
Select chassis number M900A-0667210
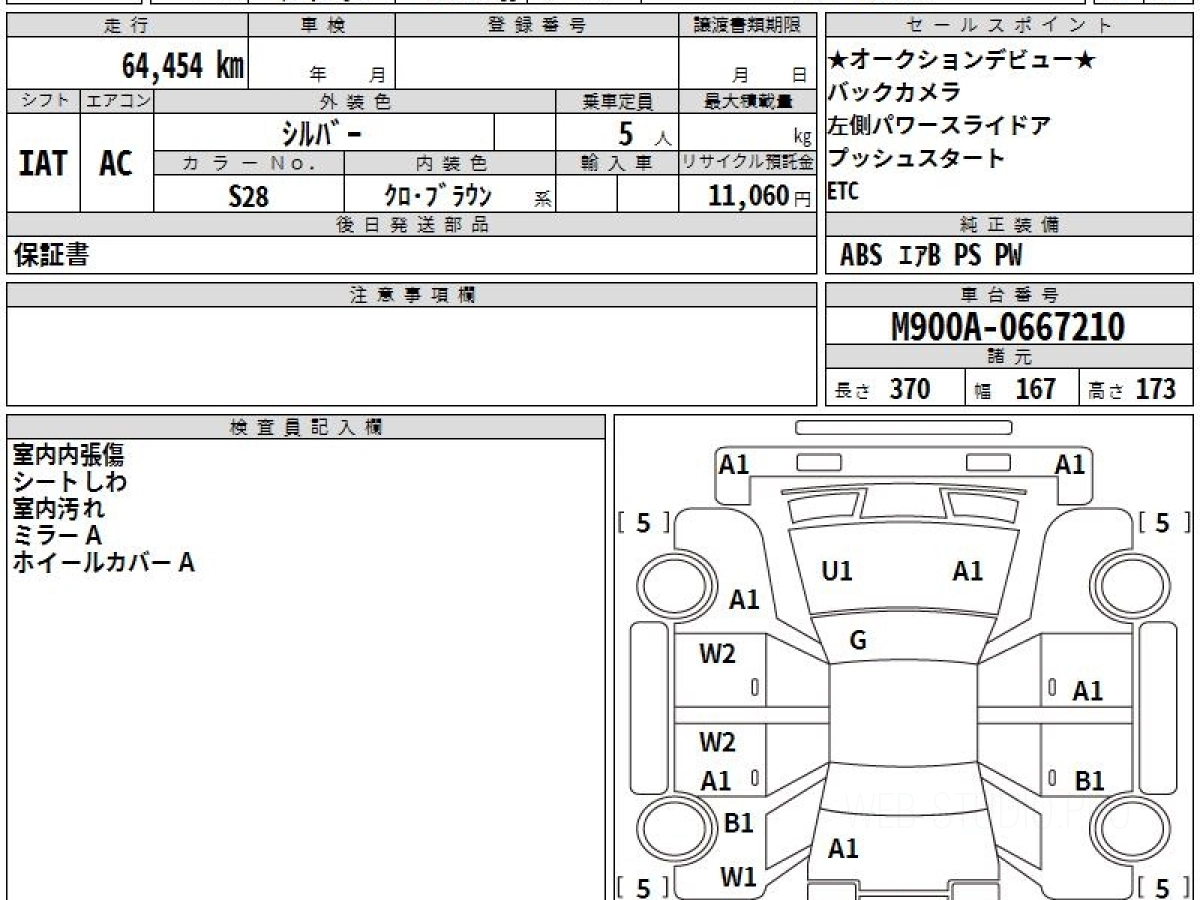coord(1008,326)
